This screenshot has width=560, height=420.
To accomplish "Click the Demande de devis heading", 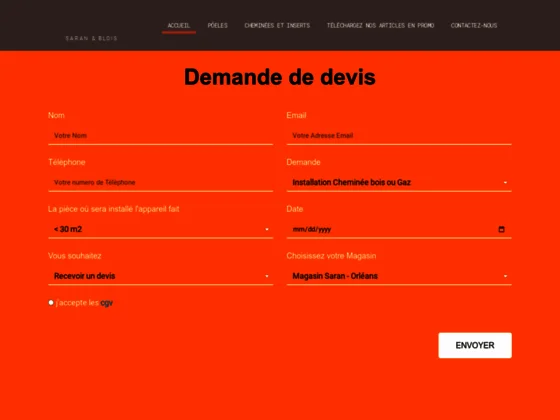I will click(280, 77).
